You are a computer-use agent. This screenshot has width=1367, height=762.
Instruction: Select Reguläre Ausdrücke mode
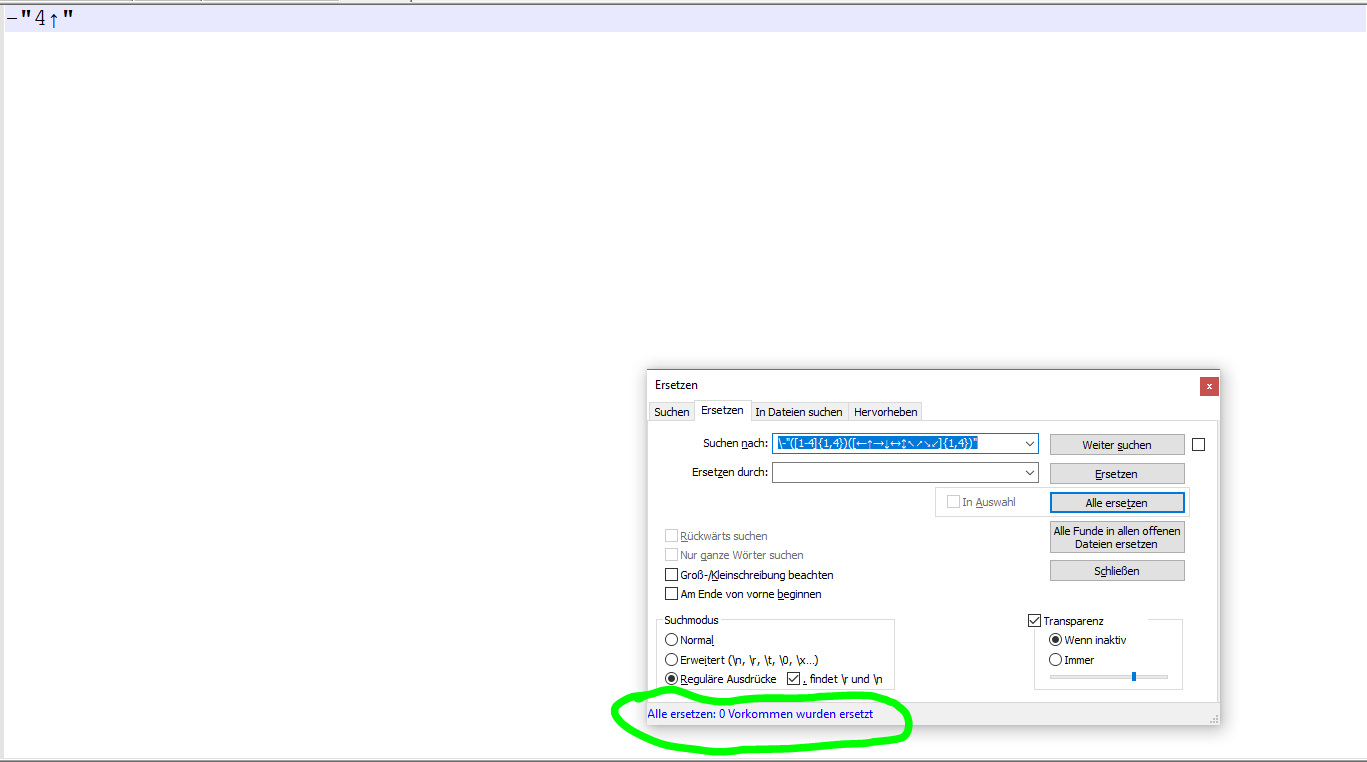[671, 678]
